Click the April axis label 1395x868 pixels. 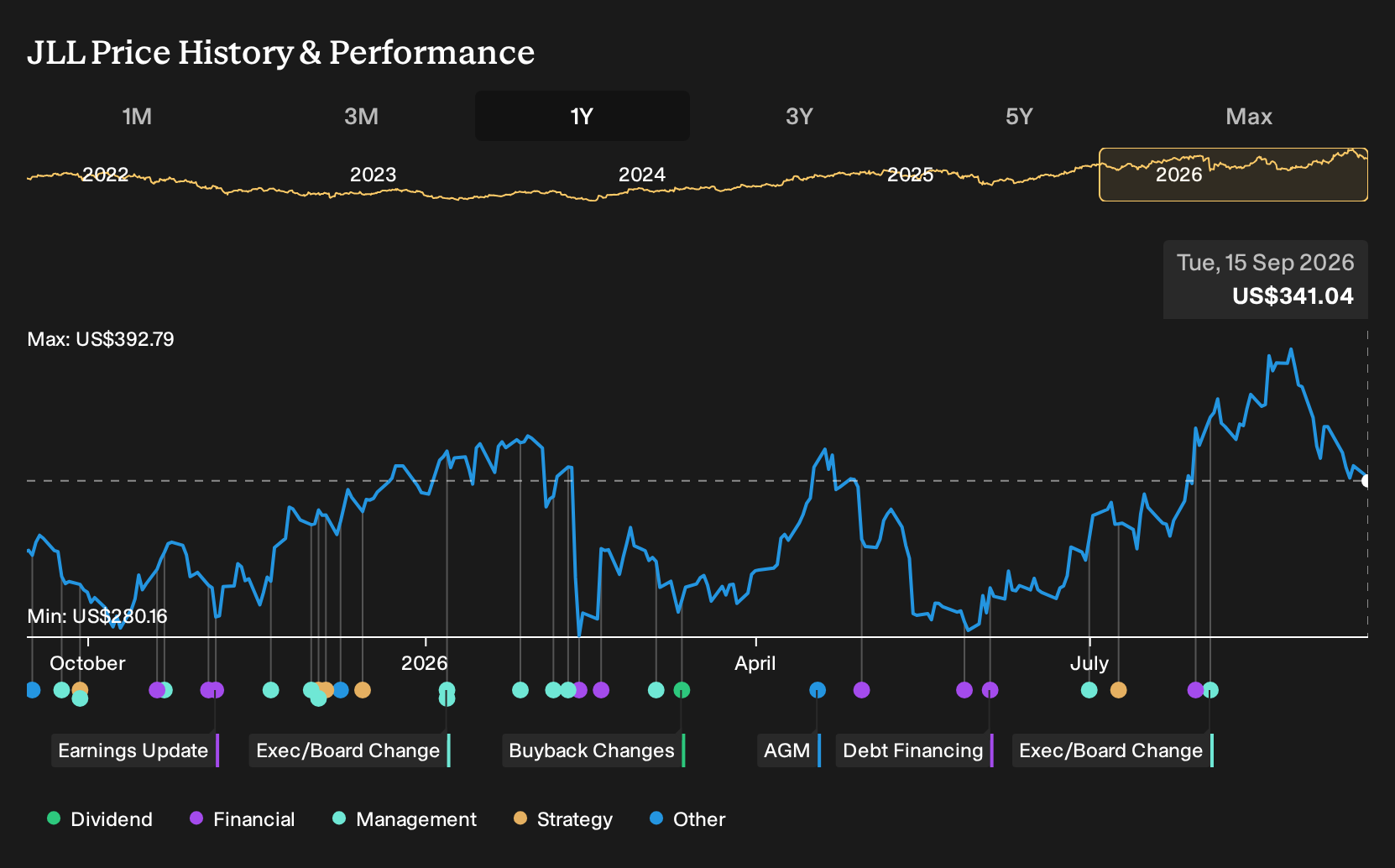pyautogui.click(x=755, y=663)
